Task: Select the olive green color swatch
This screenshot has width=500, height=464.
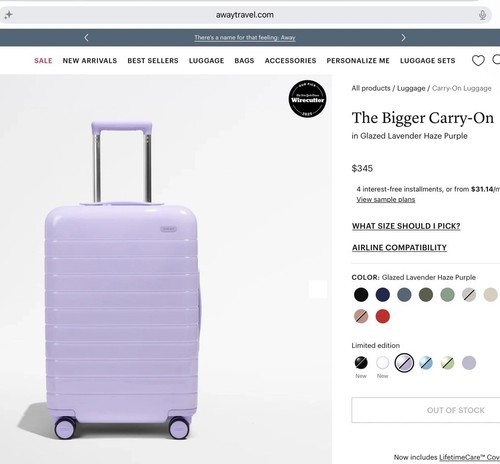Action: (426, 295)
